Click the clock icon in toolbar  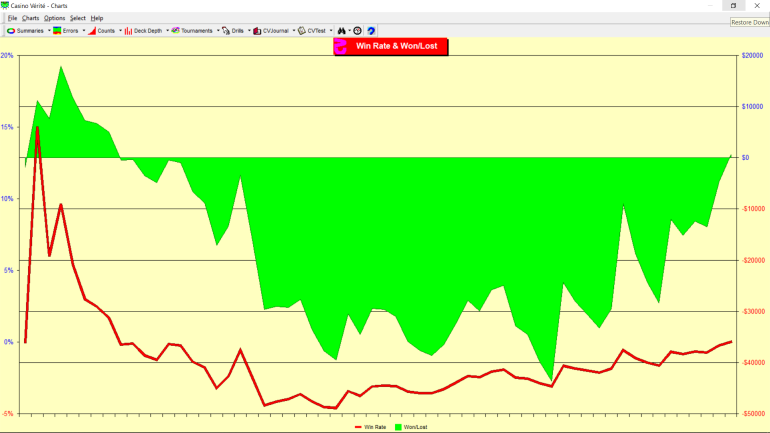(x=357, y=31)
